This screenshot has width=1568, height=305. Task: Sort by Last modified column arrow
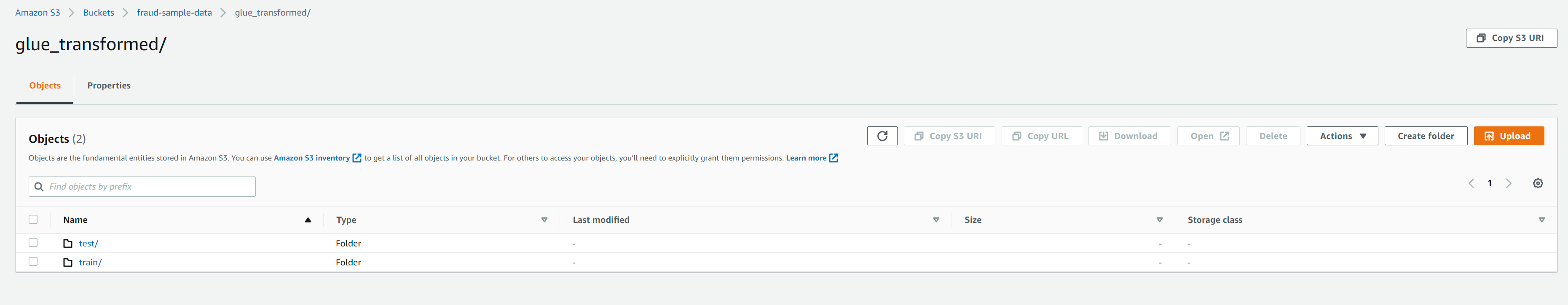pyautogui.click(x=936, y=220)
